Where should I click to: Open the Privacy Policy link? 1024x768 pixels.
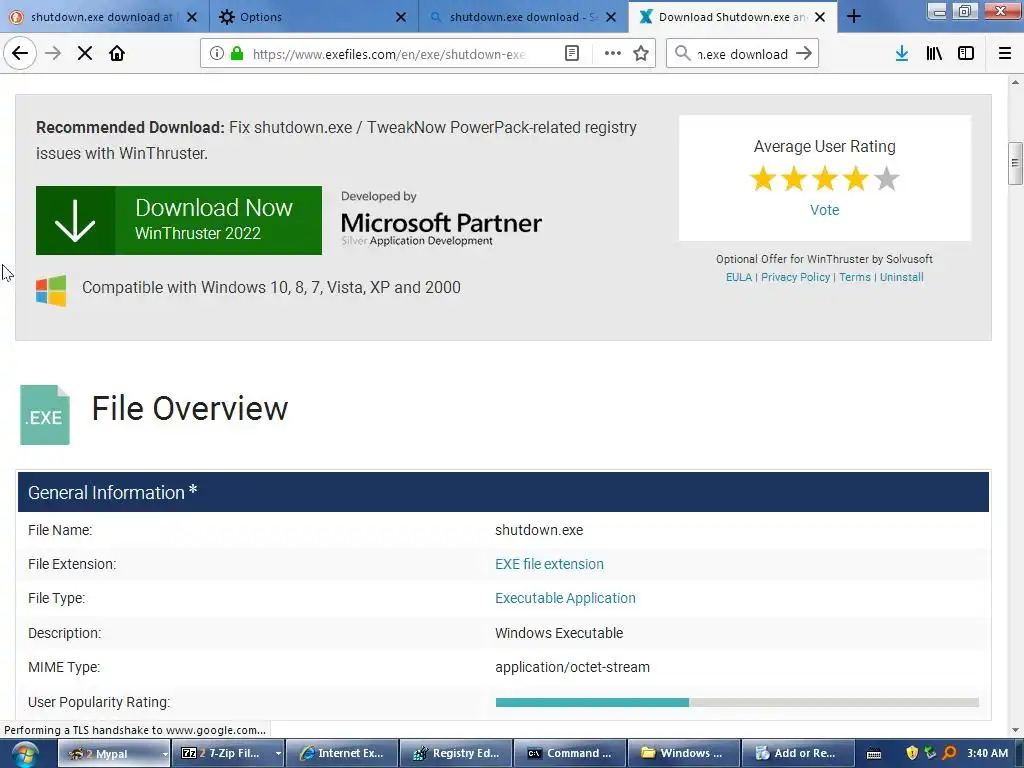(795, 277)
